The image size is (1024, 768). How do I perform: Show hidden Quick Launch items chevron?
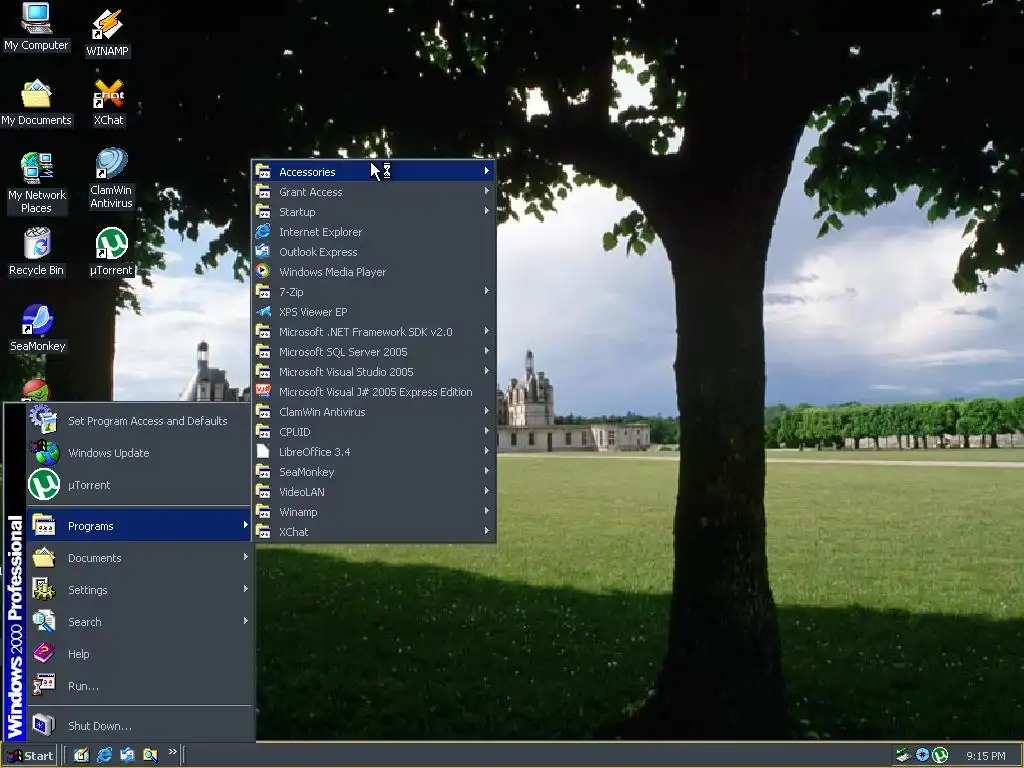(172, 752)
